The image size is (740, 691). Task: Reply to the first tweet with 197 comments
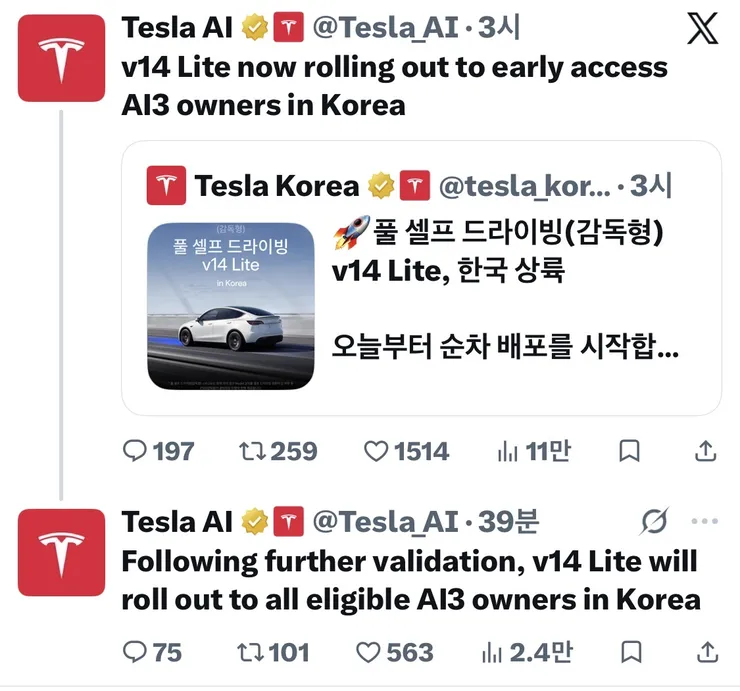pos(159,451)
